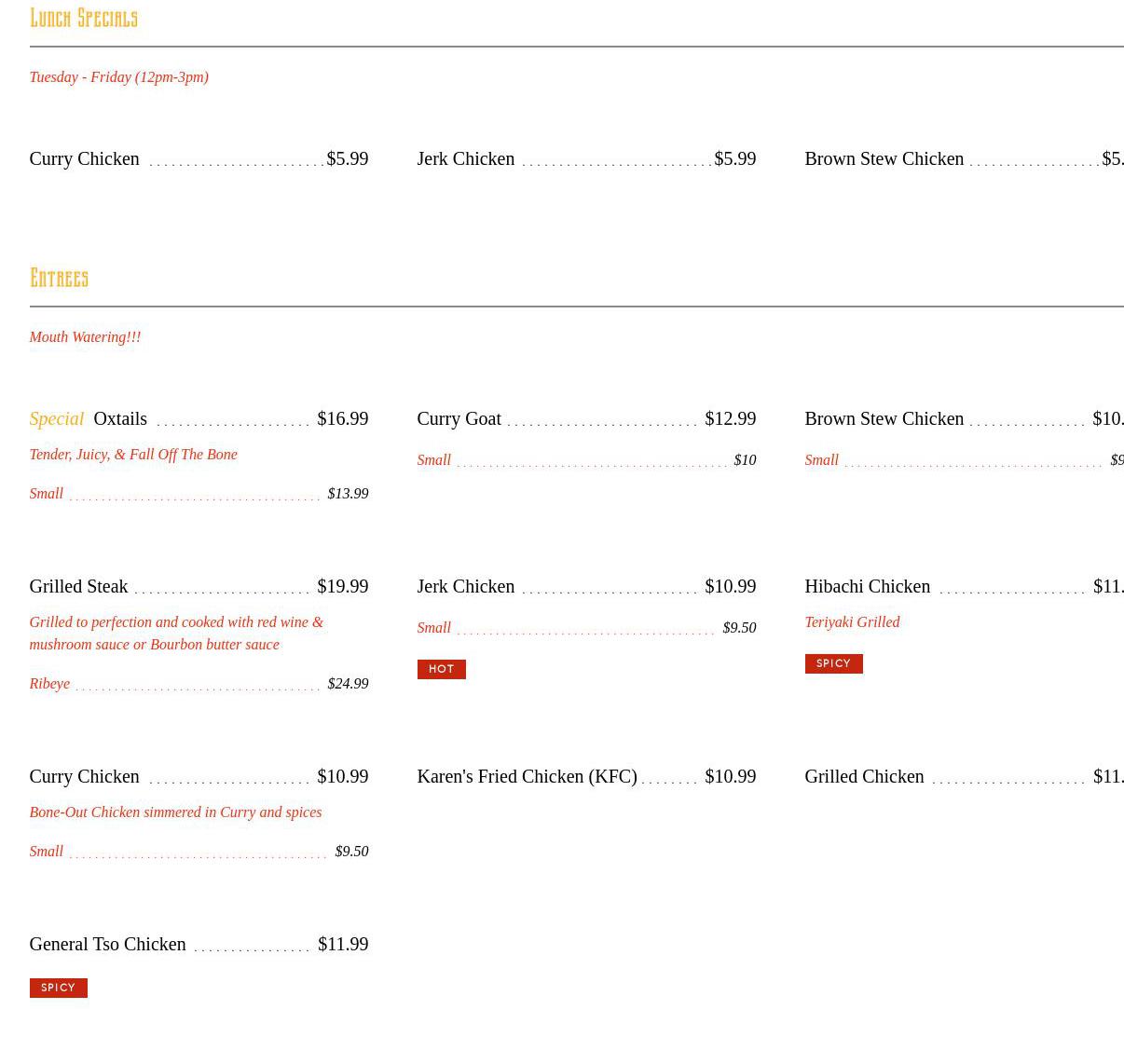
Task: Click the Ribeye $24.99 option
Action: pyautogui.click(x=198, y=684)
